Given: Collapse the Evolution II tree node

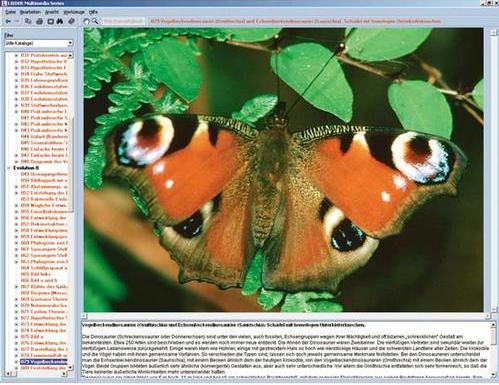Looking at the screenshot, I should click(9, 168).
